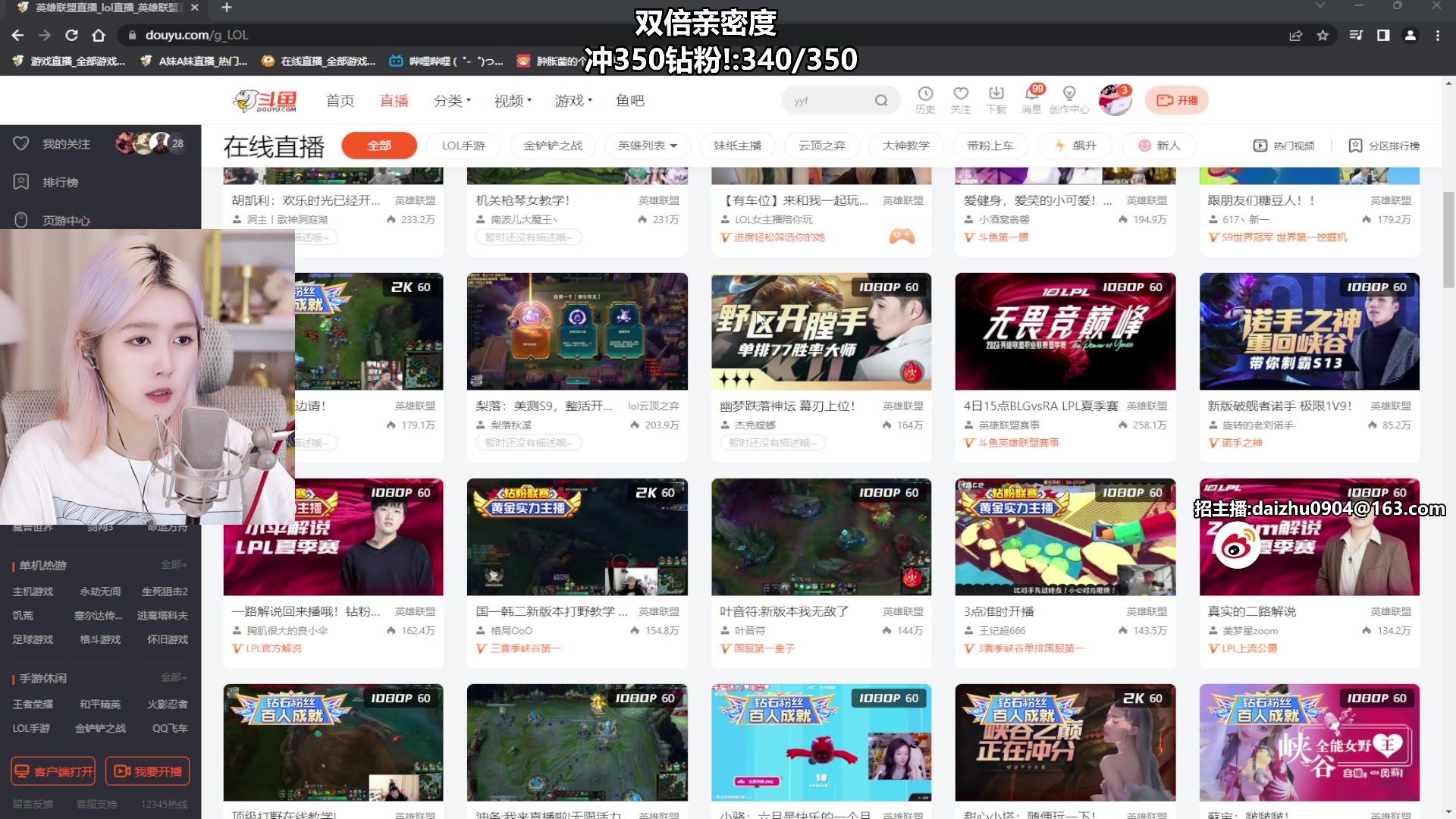Click Douyu logo in header
Image resolution: width=1456 pixels, height=819 pixels.
click(x=265, y=100)
